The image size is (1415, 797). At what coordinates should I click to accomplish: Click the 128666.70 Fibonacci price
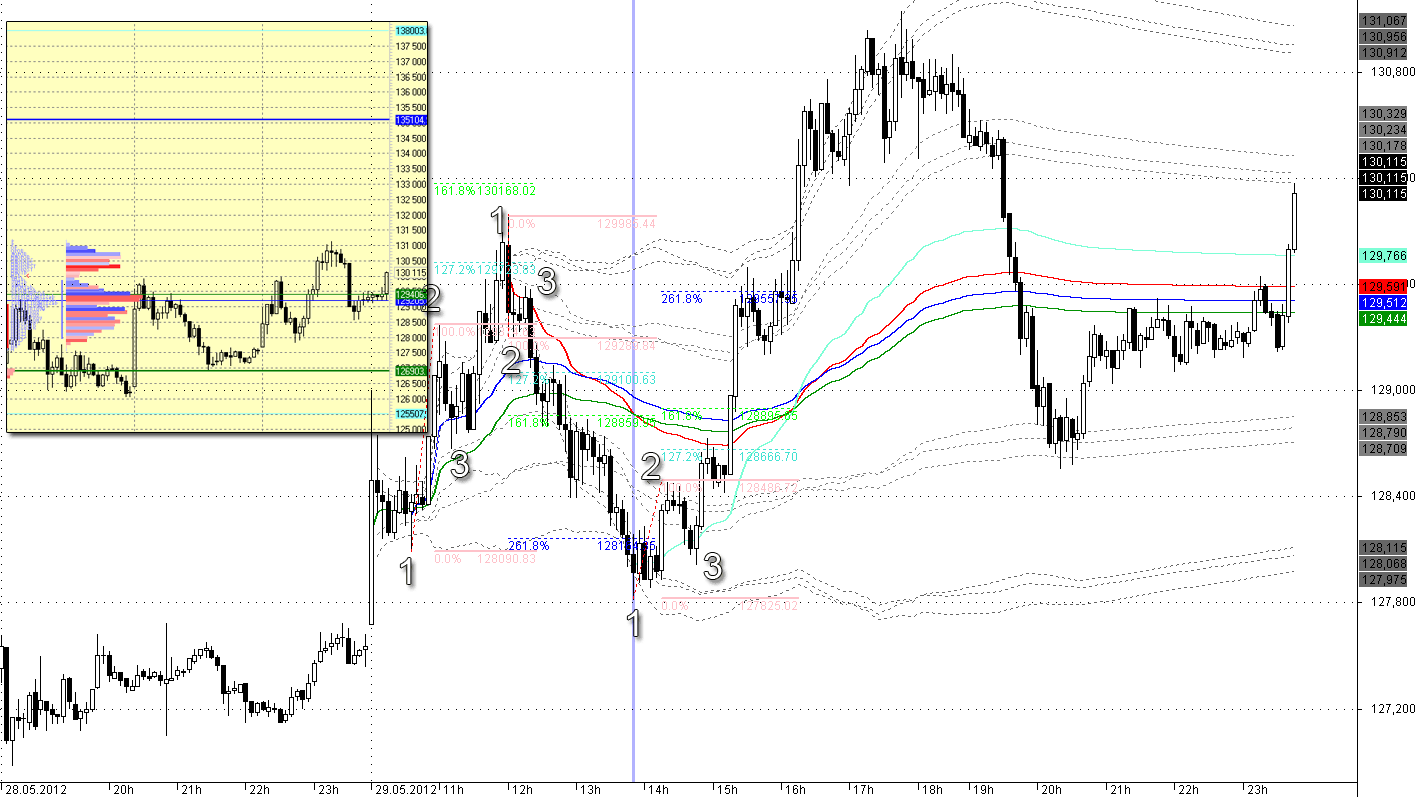[767, 456]
